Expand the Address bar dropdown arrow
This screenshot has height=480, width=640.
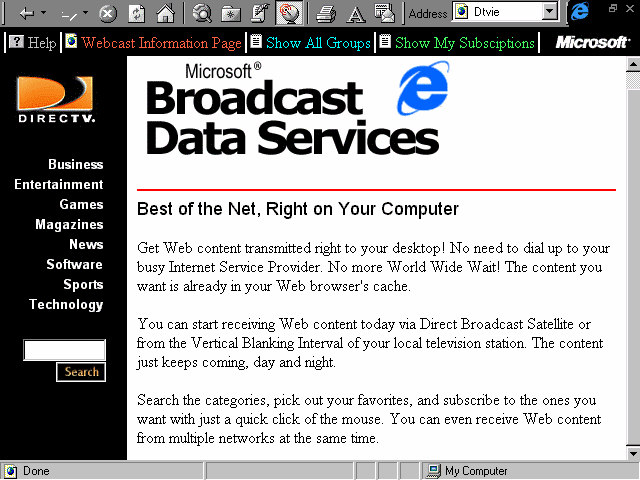click(550, 12)
